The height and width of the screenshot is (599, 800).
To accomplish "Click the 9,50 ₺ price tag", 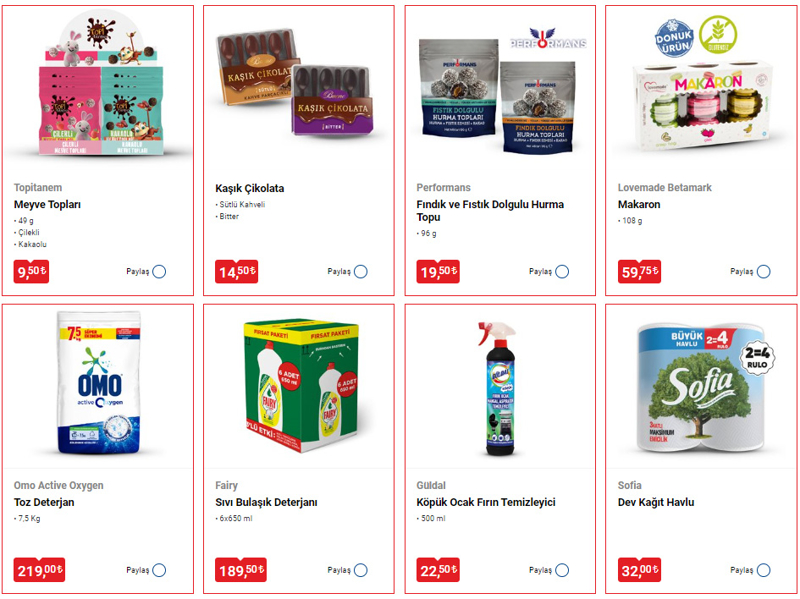I will click(x=31, y=271).
